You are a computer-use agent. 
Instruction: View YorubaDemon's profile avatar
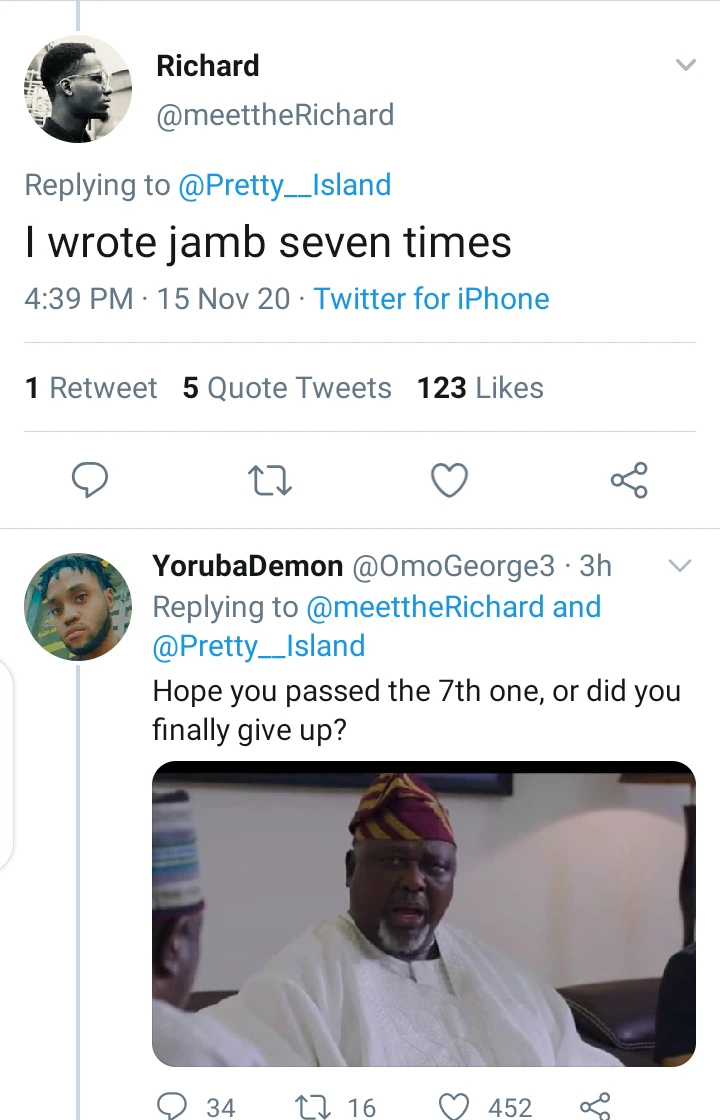pos(78,607)
